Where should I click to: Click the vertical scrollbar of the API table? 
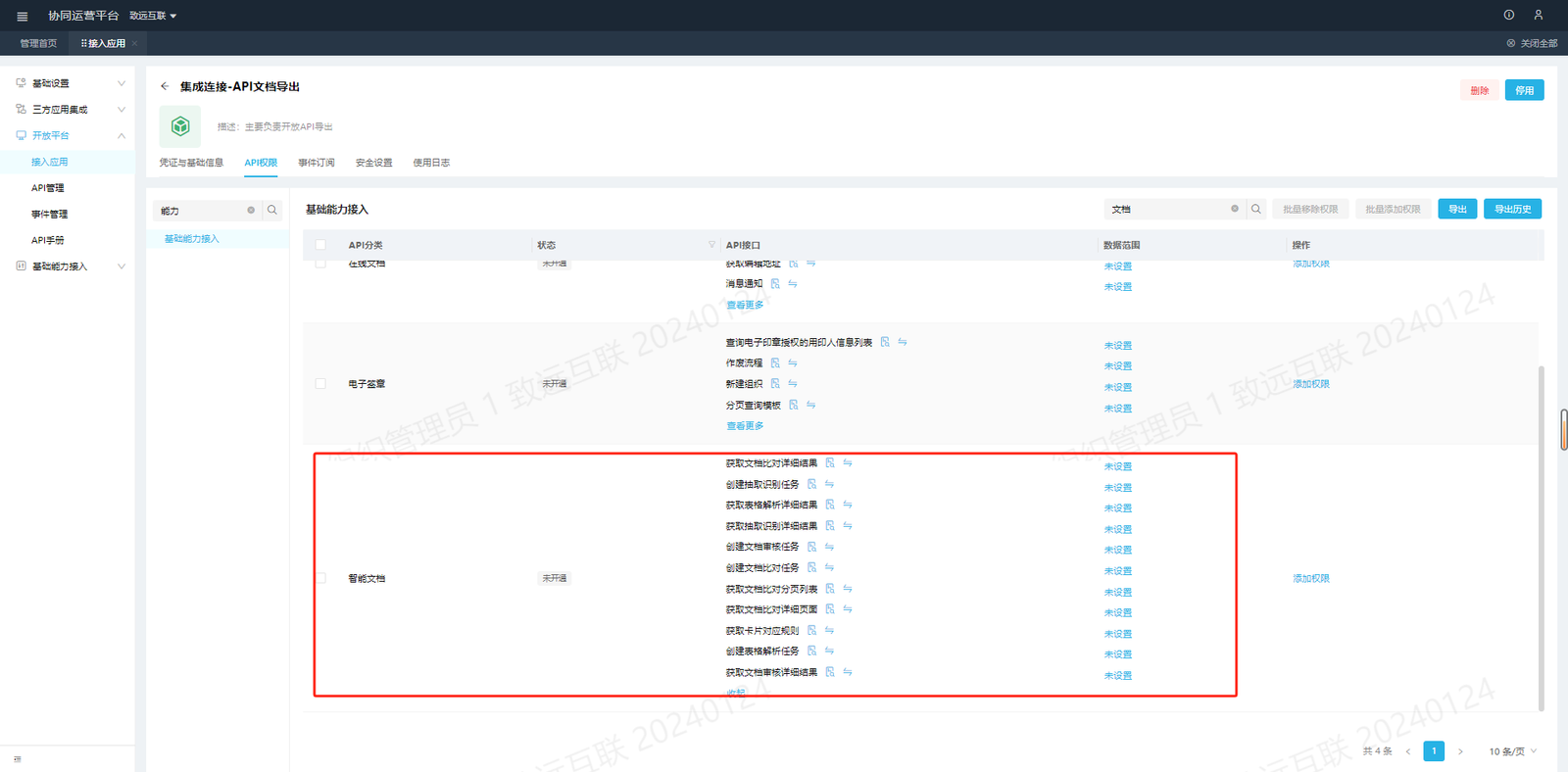pos(1541,538)
